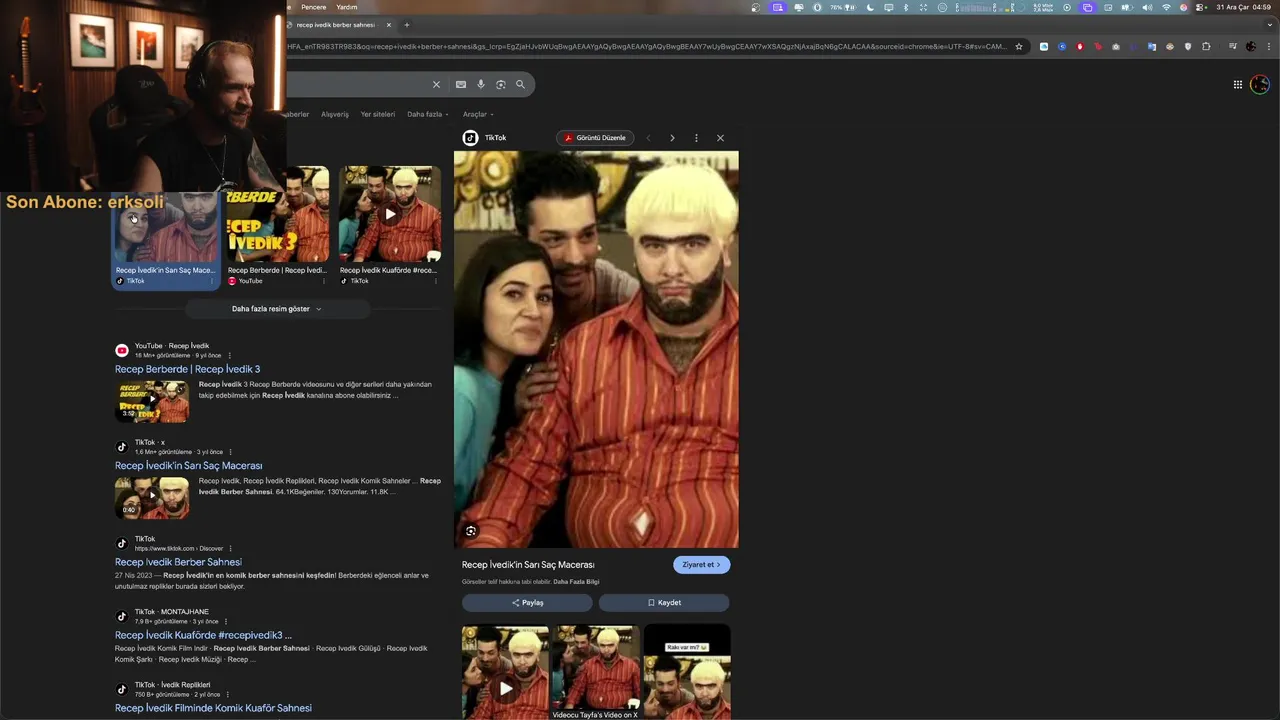Screen dimensions: 1280x720
Task: Open the large preview image
Action: point(596,349)
